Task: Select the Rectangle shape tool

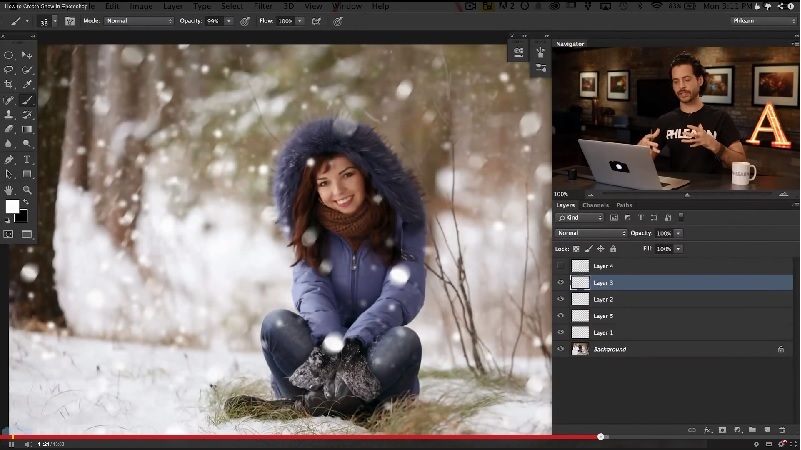Action: [27, 174]
